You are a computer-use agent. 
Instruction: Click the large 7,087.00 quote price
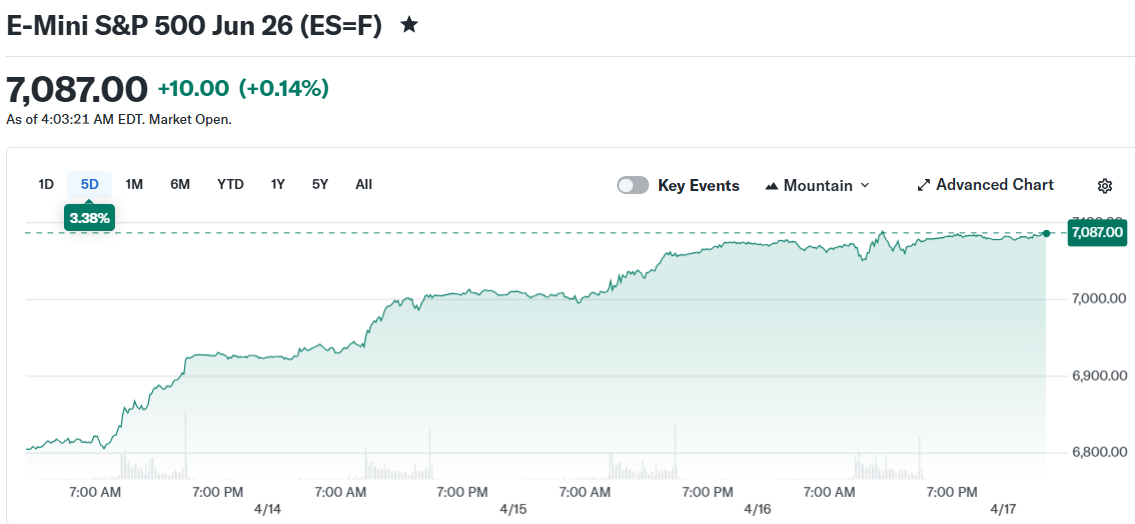click(77, 90)
